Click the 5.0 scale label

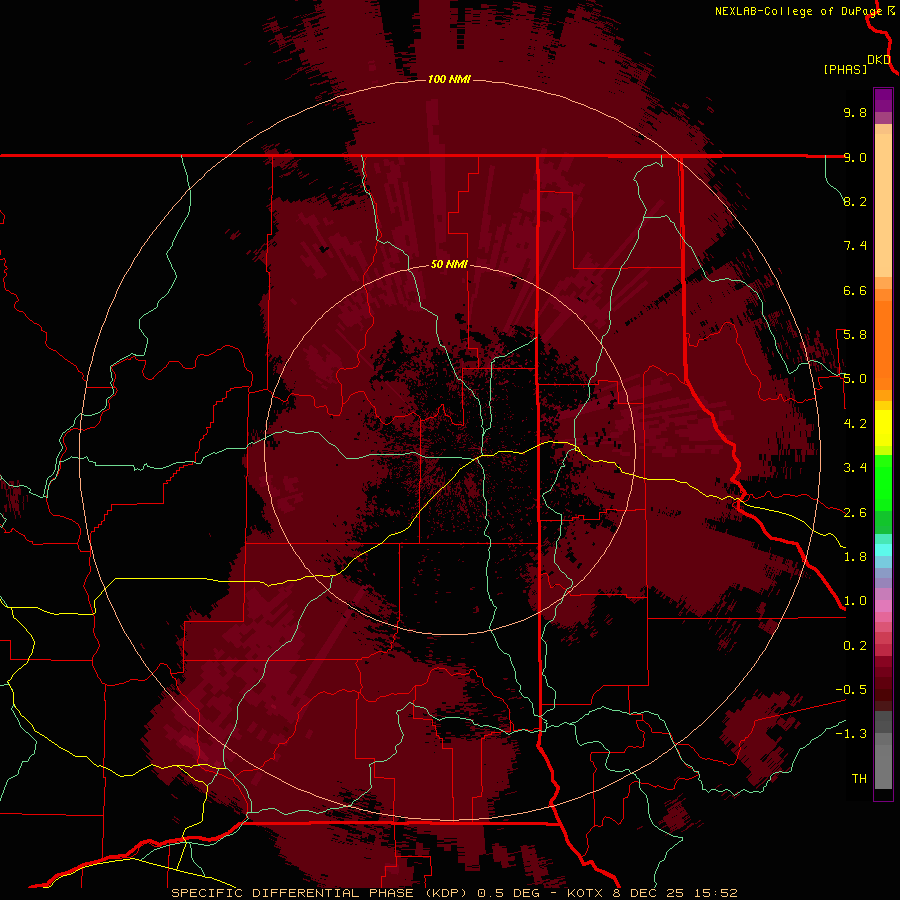point(855,379)
